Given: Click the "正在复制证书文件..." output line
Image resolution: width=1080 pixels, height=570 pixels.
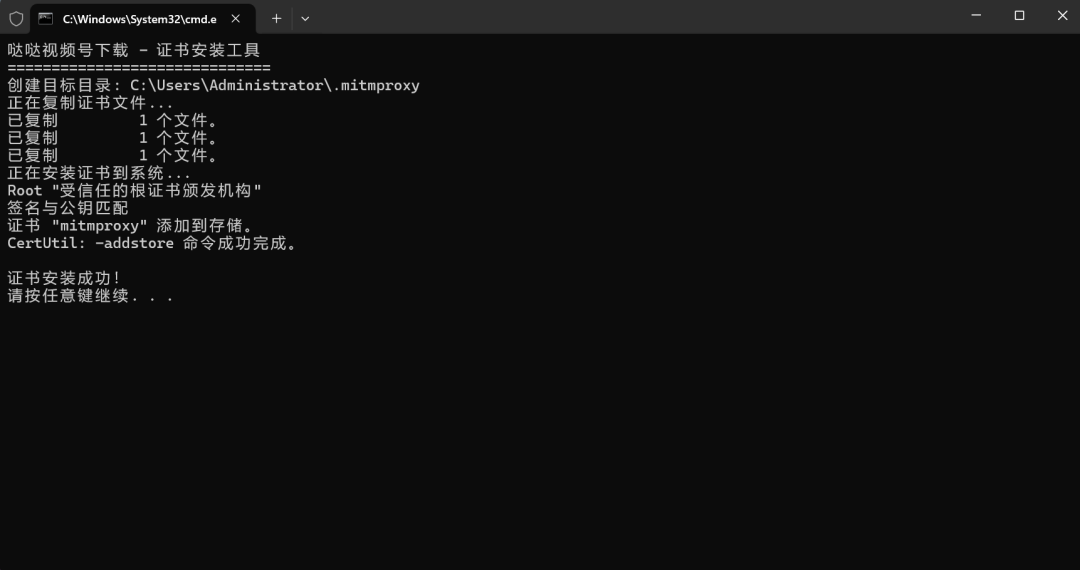Looking at the screenshot, I should 90,103.
